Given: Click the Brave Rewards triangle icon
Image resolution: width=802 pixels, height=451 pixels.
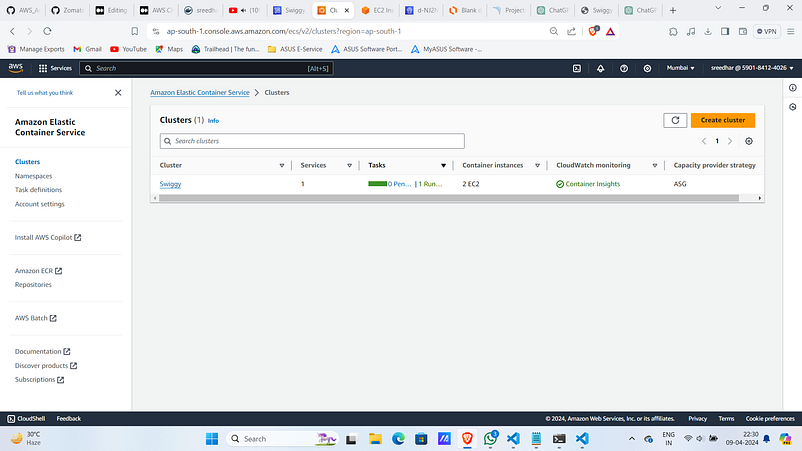Looking at the screenshot, I should 610,31.
